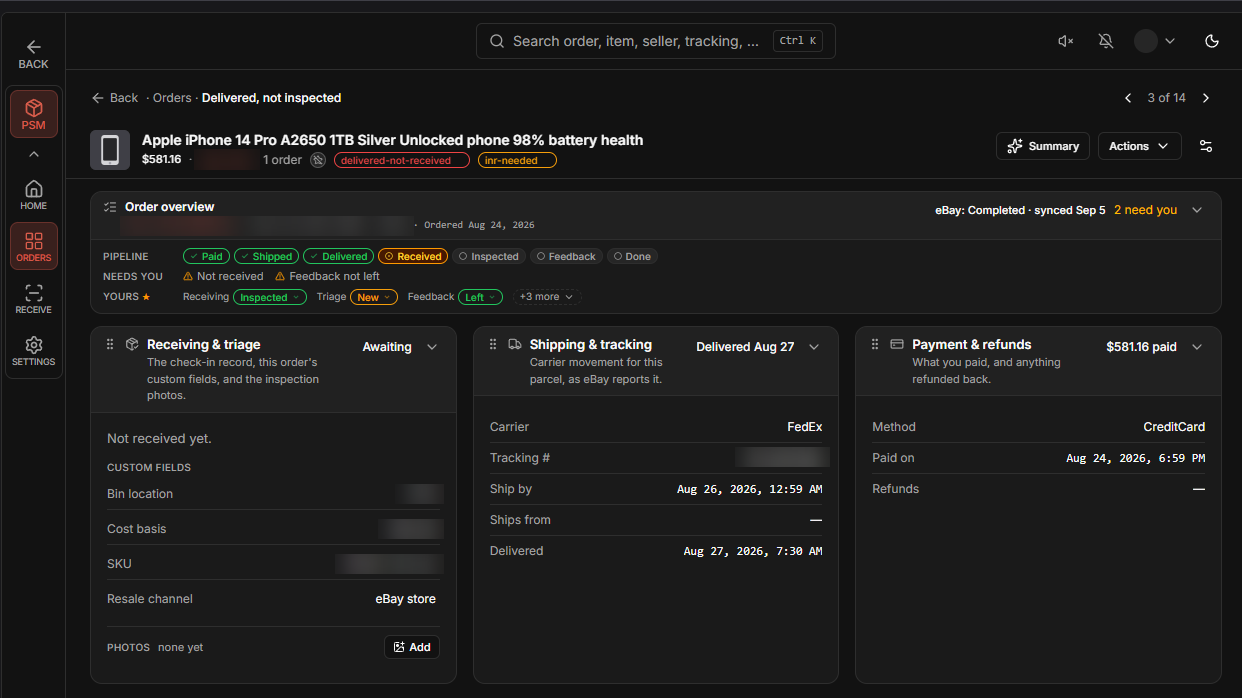
Task: Toggle the sound mute icon
Action: click(x=1066, y=41)
